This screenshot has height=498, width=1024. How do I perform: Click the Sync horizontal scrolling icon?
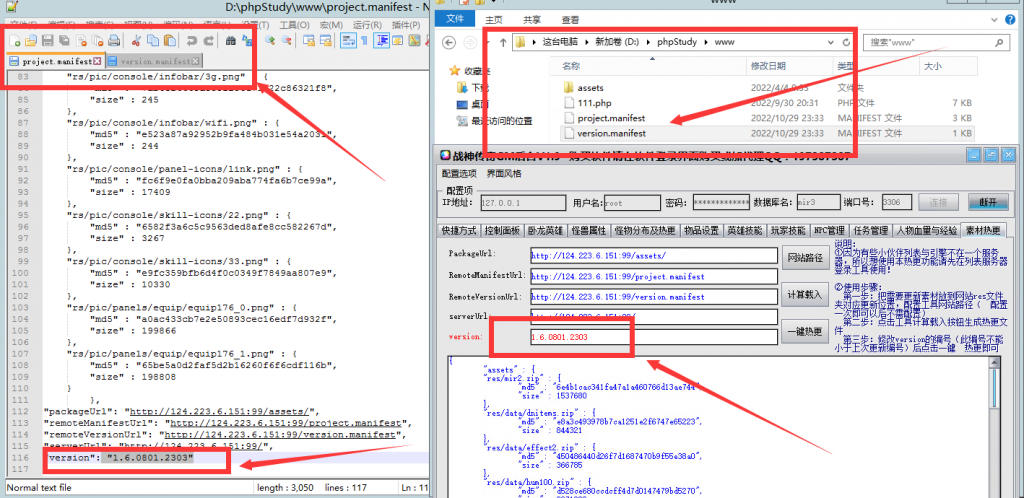click(325, 40)
